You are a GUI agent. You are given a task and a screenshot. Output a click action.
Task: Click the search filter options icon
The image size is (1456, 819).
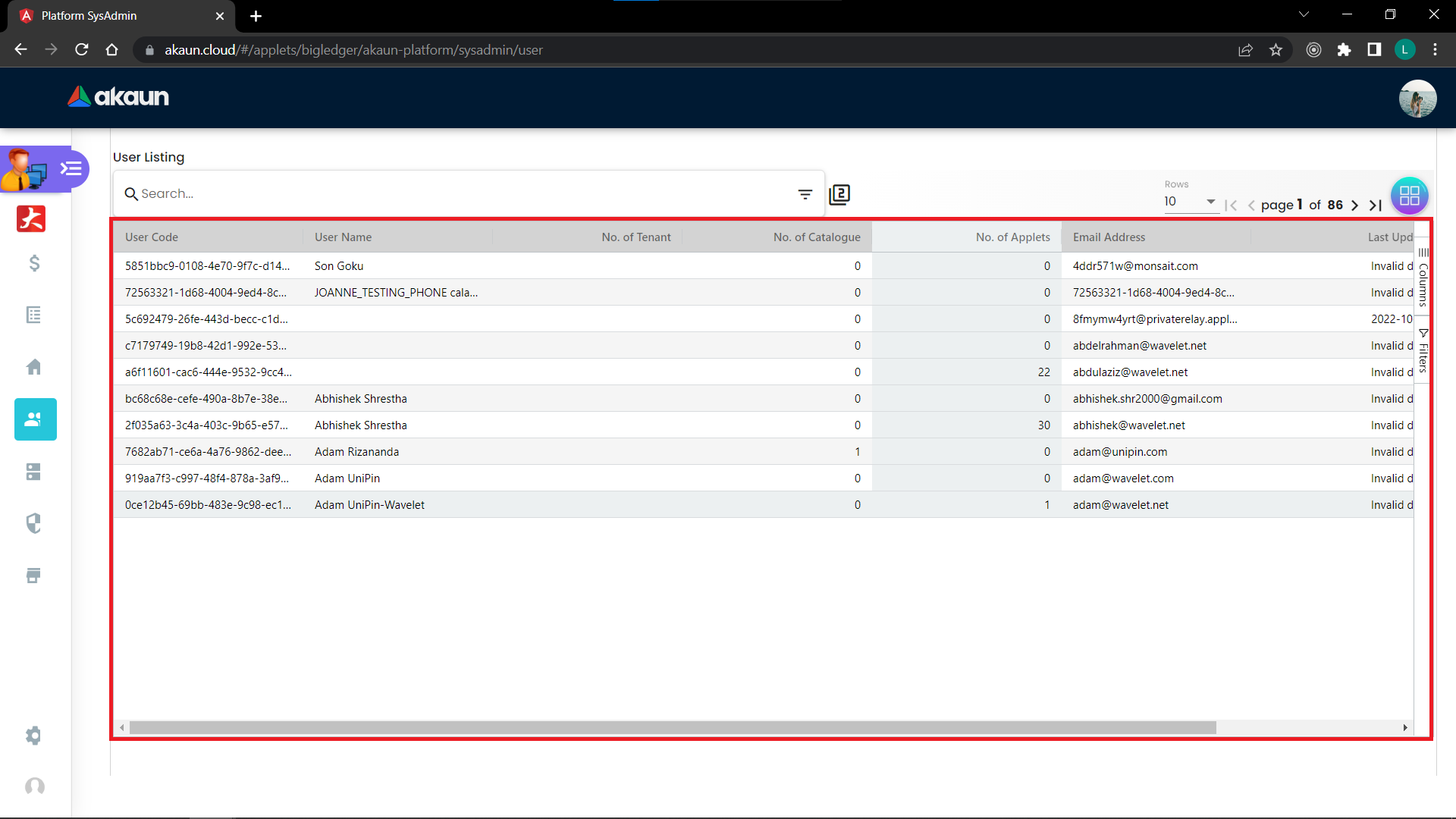pyautogui.click(x=805, y=194)
